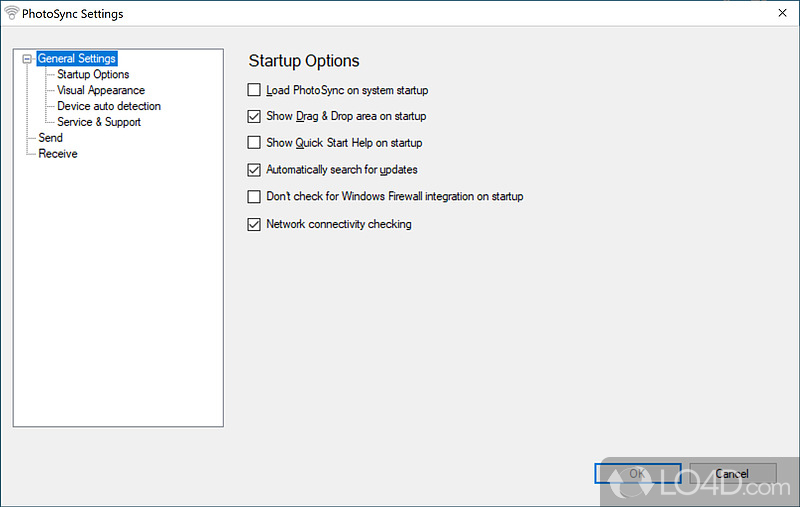The width and height of the screenshot is (800, 507).
Task: Collapse the General Settings tree node
Action: click(x=27, y=59)
